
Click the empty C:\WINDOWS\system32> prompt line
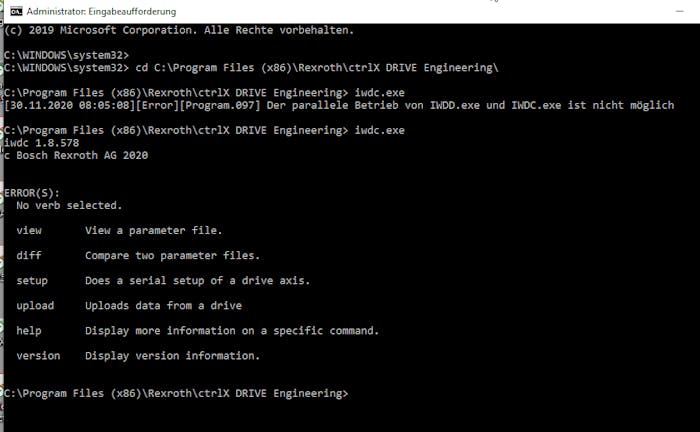tap(66, 54)
